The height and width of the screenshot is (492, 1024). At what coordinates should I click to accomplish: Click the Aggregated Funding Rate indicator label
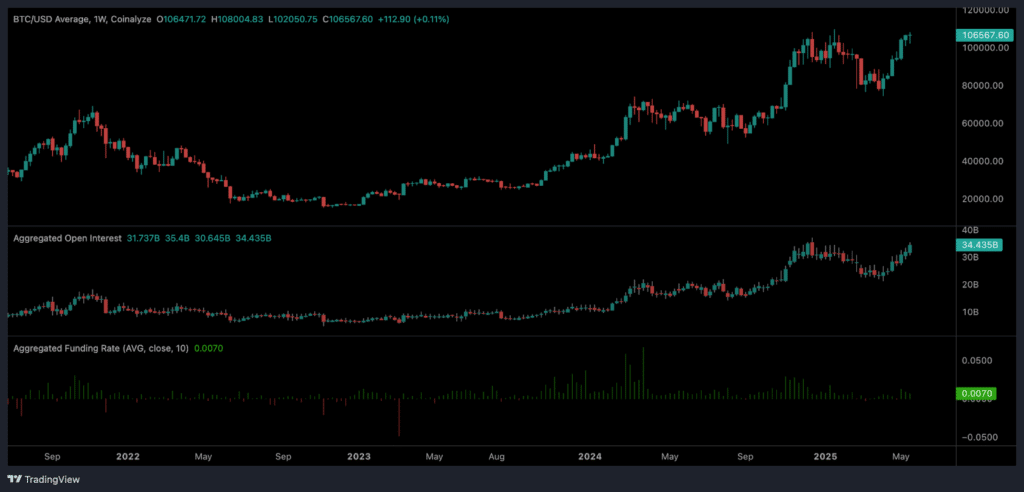pyautogui.click(x=101, y=348)
